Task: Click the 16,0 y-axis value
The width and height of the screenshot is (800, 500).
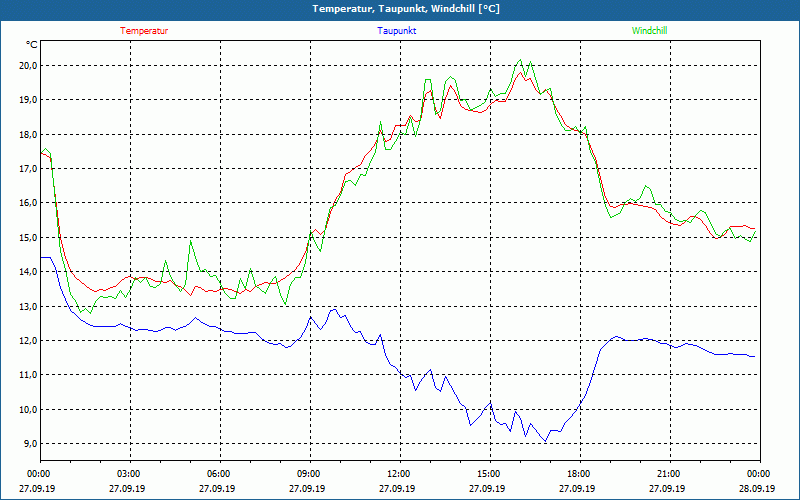Action: click(x=29, y=203)
